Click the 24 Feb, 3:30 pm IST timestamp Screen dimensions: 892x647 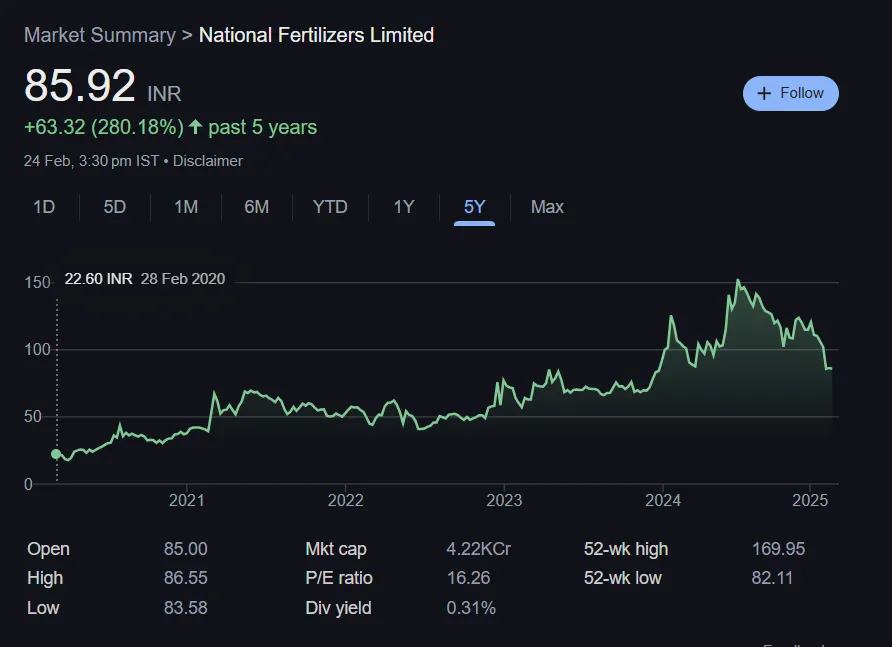click(x=91, y=161)
